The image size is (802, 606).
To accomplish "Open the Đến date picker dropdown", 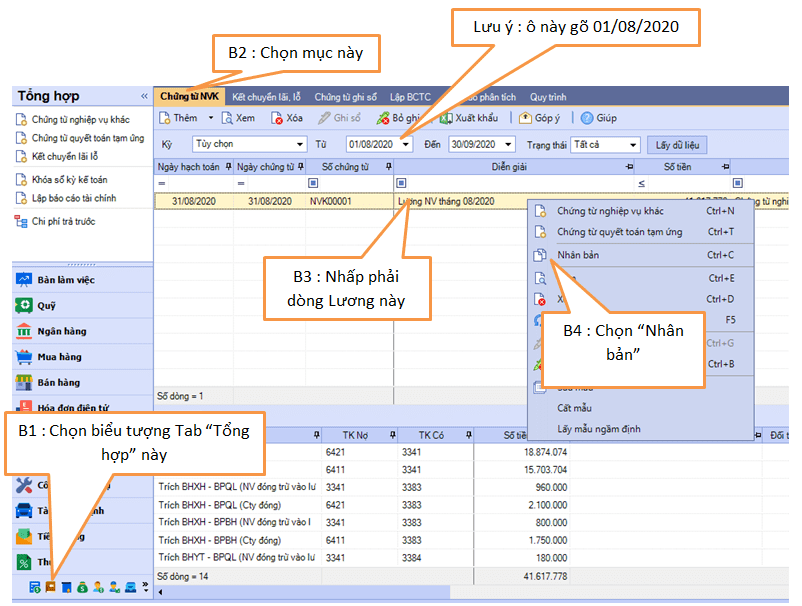I will (x=508, y=145).
